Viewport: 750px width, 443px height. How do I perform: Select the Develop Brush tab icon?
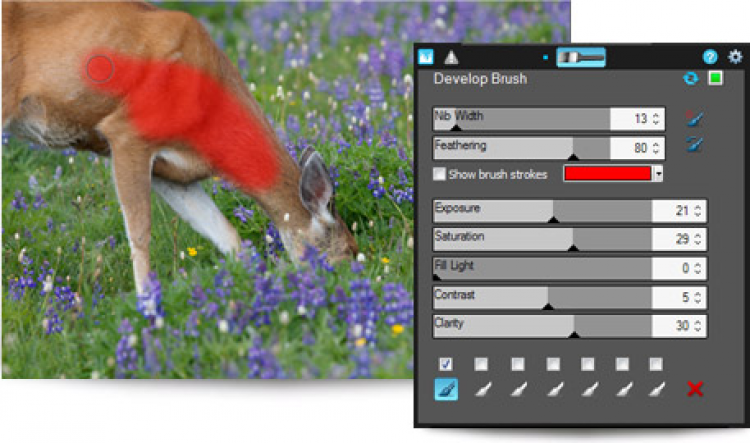(426, 57)
